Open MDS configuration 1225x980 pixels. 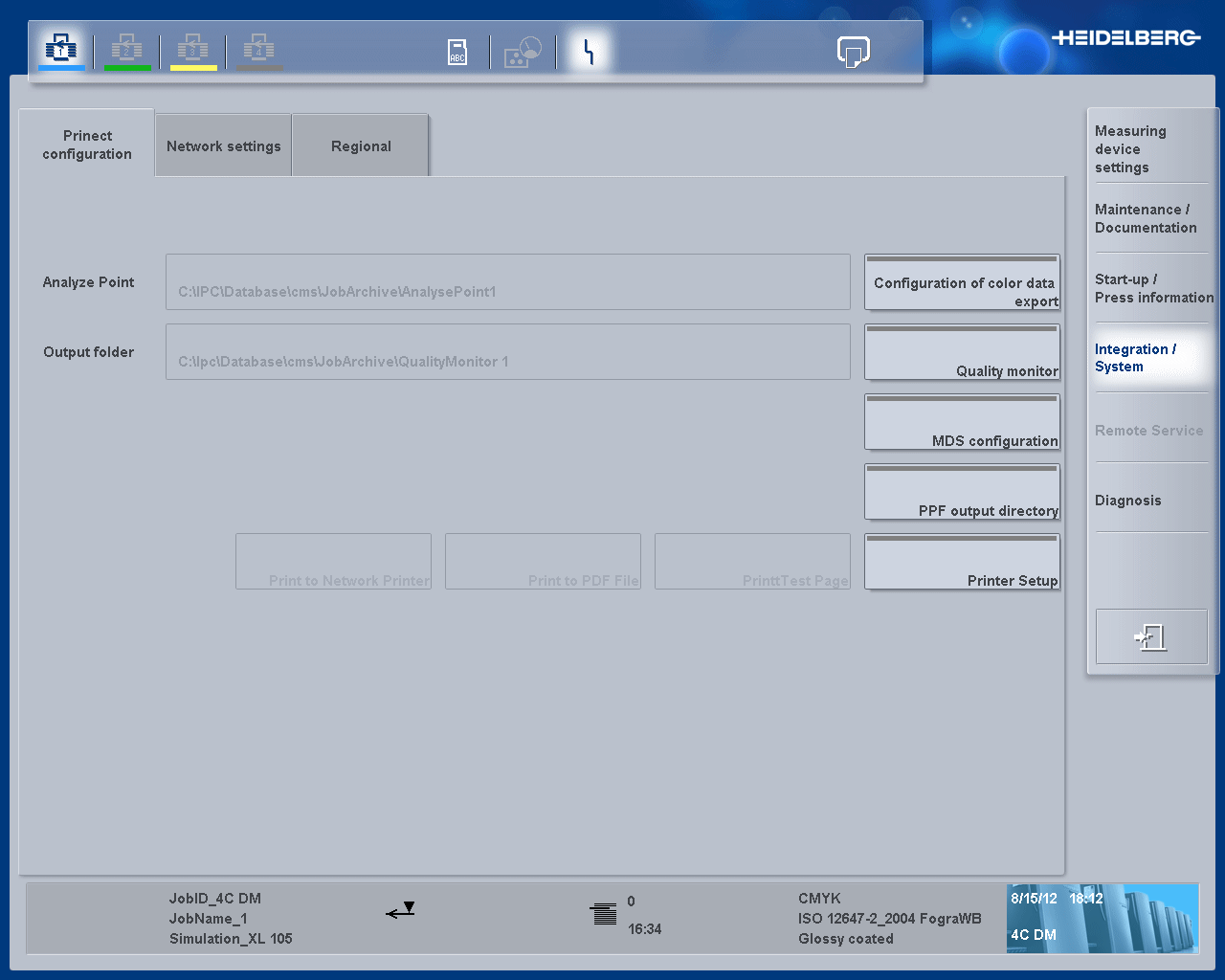962,422
